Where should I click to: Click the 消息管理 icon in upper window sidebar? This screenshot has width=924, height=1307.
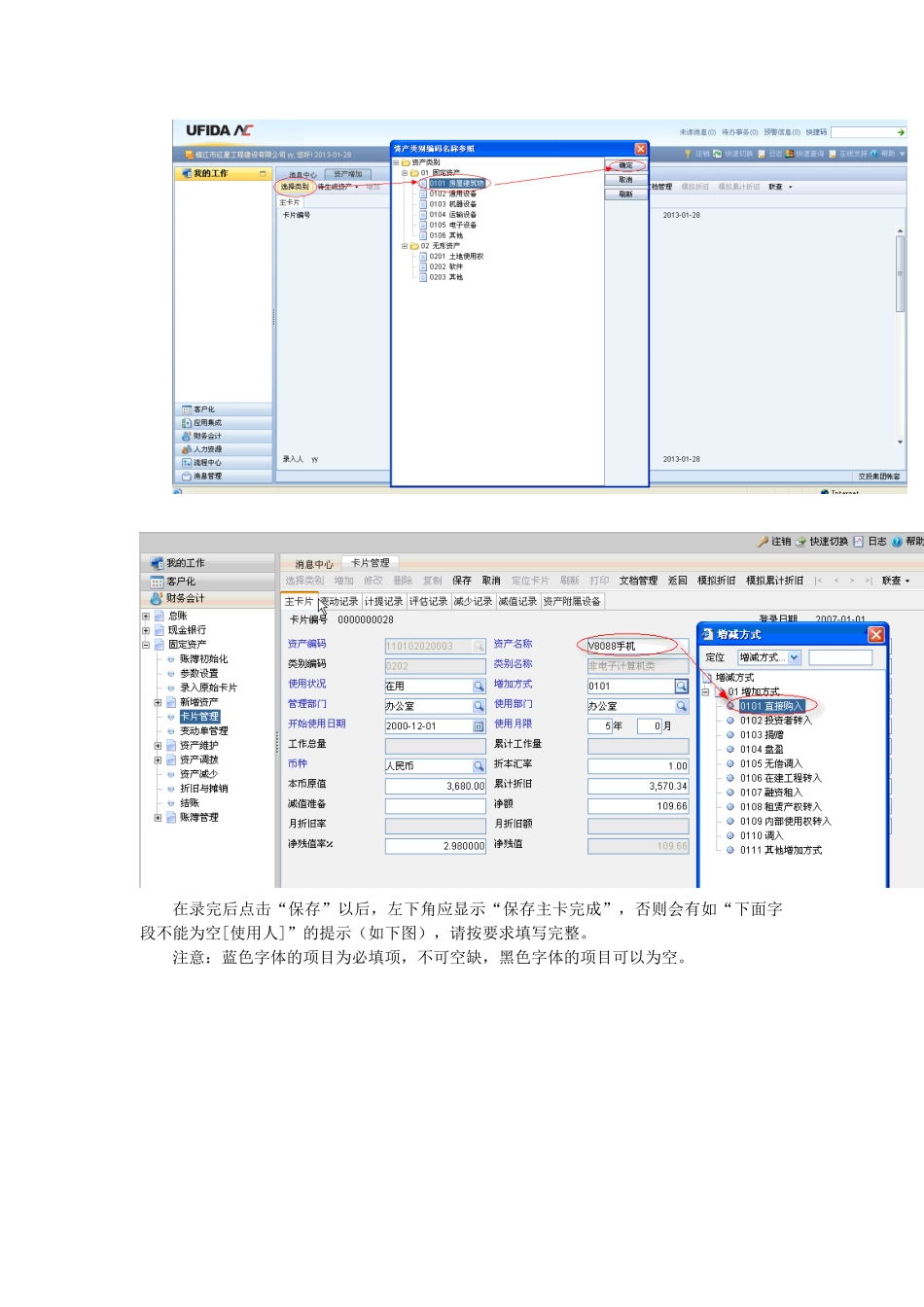(x=187, y=477)
